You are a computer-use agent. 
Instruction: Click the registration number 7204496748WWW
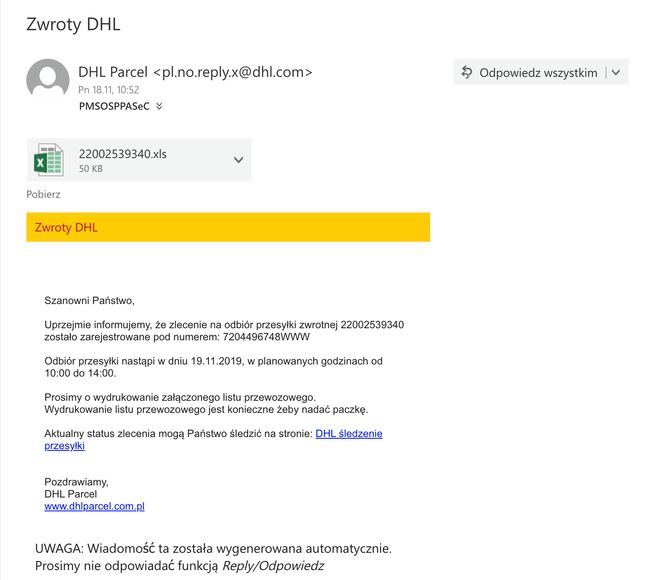coord(266,337)
